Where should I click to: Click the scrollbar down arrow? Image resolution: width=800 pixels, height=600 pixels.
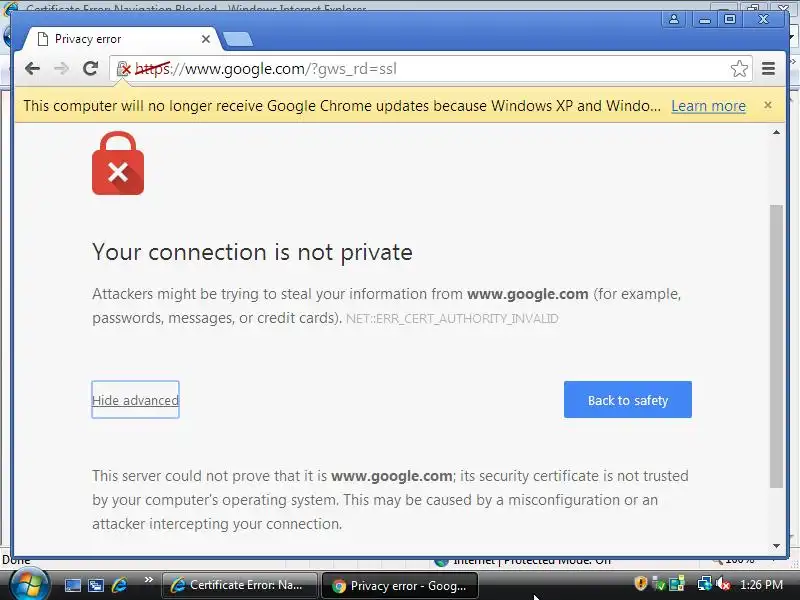coord(776,546)
